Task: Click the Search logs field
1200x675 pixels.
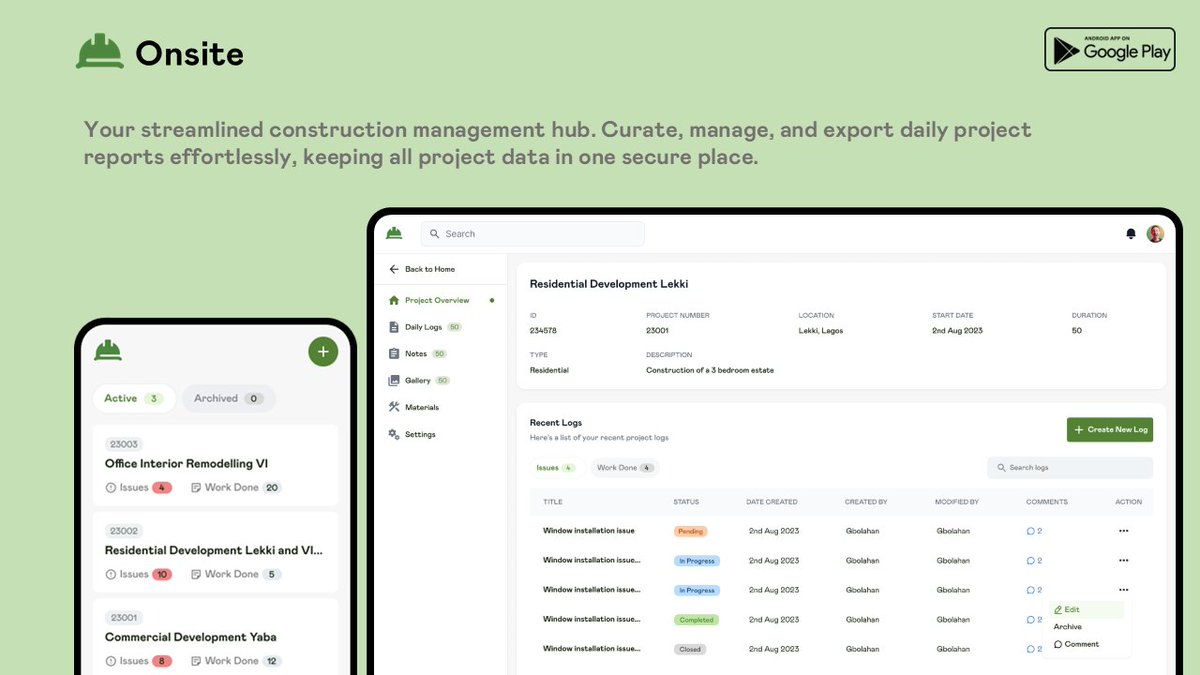Action: 1070,468
